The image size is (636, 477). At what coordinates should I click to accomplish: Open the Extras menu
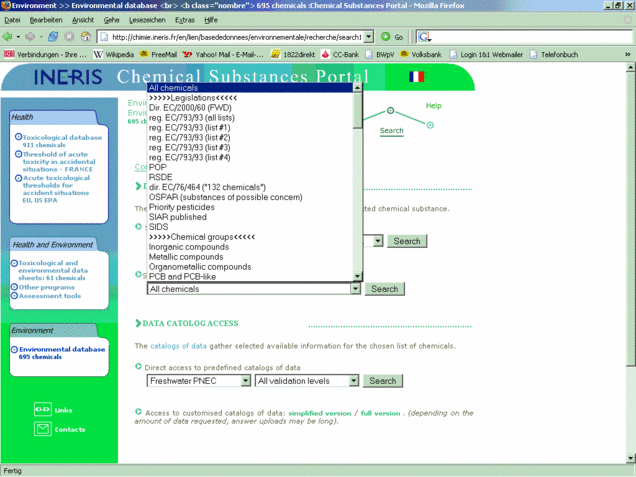185,20
